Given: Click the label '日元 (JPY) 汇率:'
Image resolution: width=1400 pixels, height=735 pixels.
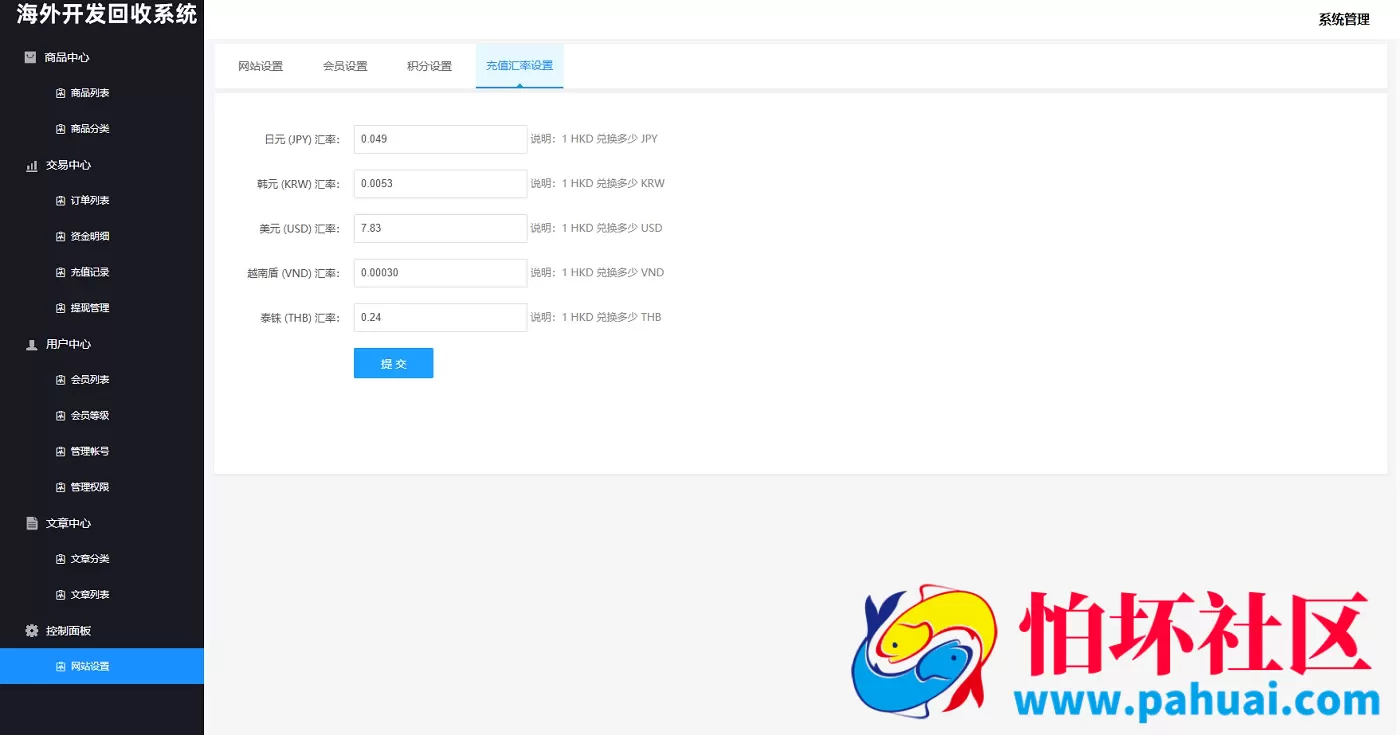Looking at the screenshot, I should click(x=302, y=139).
